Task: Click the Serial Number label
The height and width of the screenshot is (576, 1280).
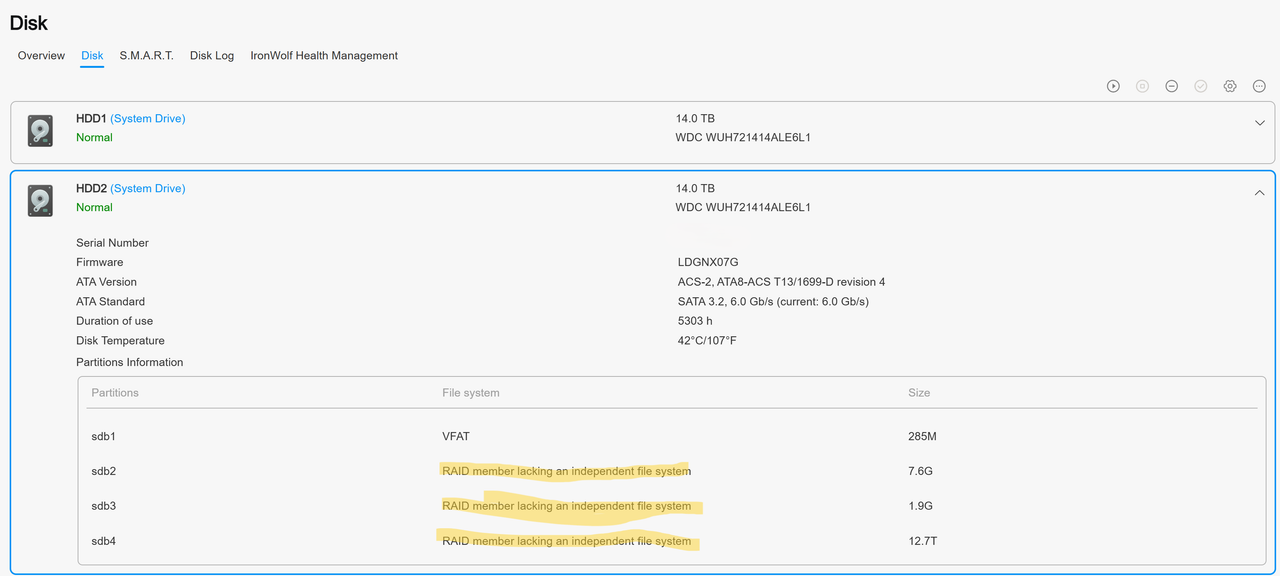Action: 112,243
